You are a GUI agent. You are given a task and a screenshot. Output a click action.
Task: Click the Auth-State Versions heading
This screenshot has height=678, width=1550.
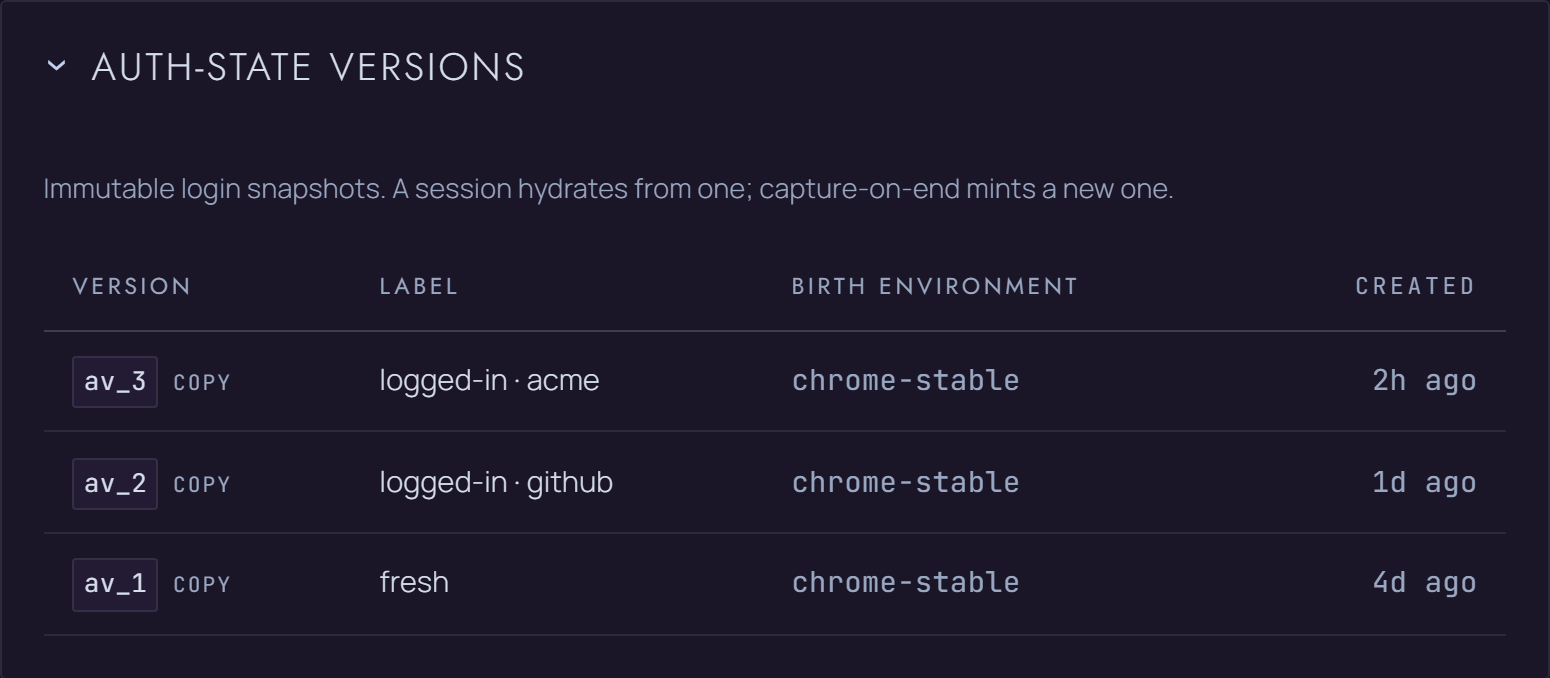point(308,67)
